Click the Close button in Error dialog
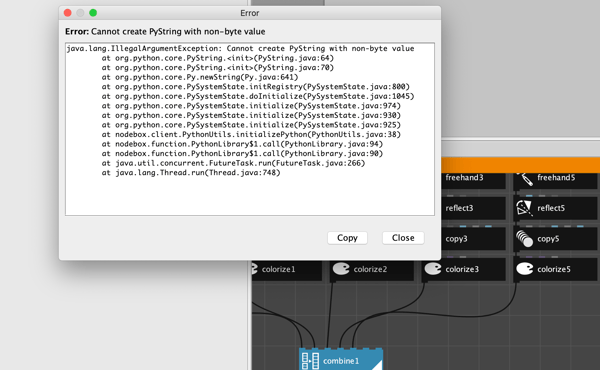This screenshot has height=370, width=600. [x=403, y=238]
